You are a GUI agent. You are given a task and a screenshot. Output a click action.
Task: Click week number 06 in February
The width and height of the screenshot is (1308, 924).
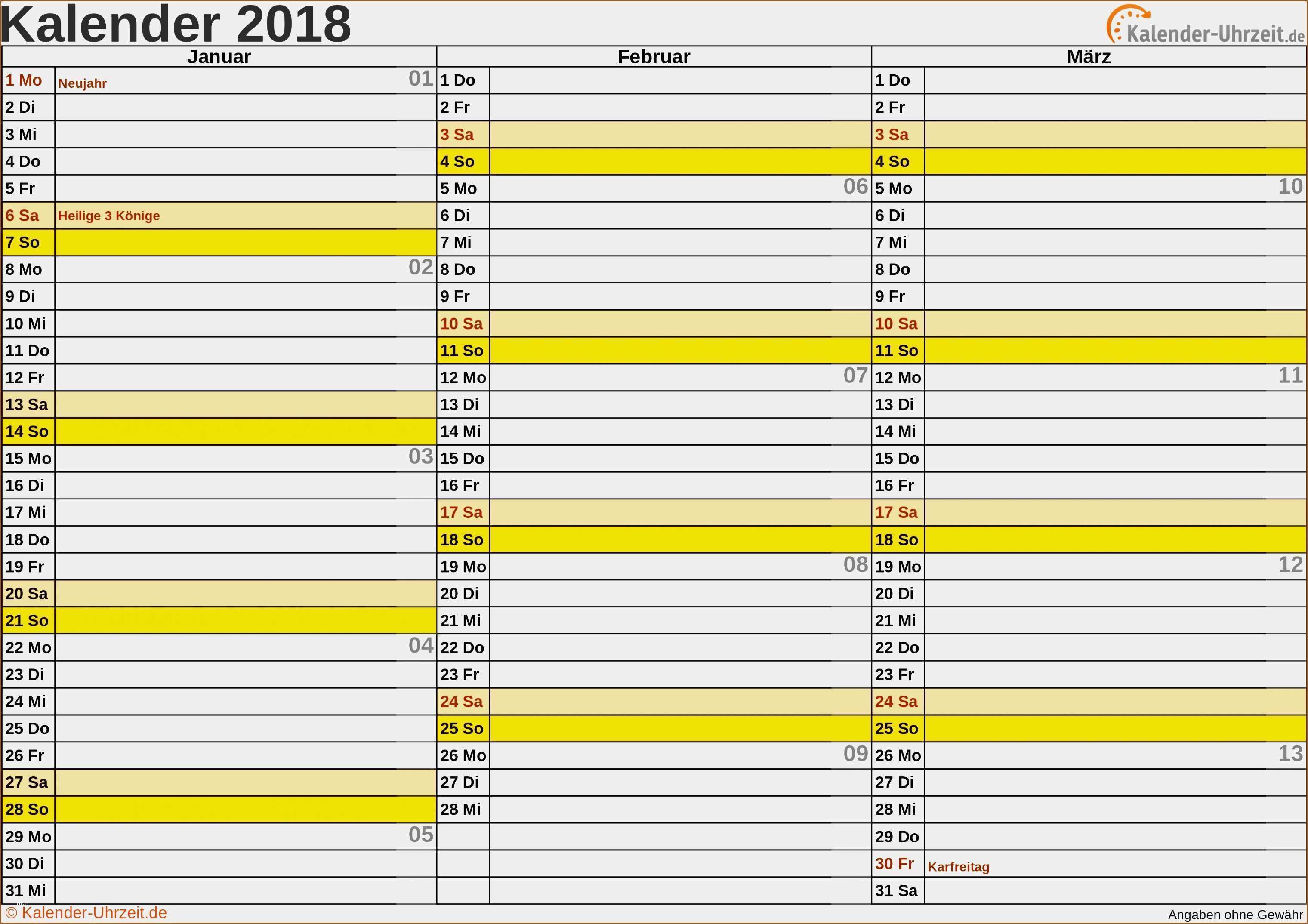855,186
